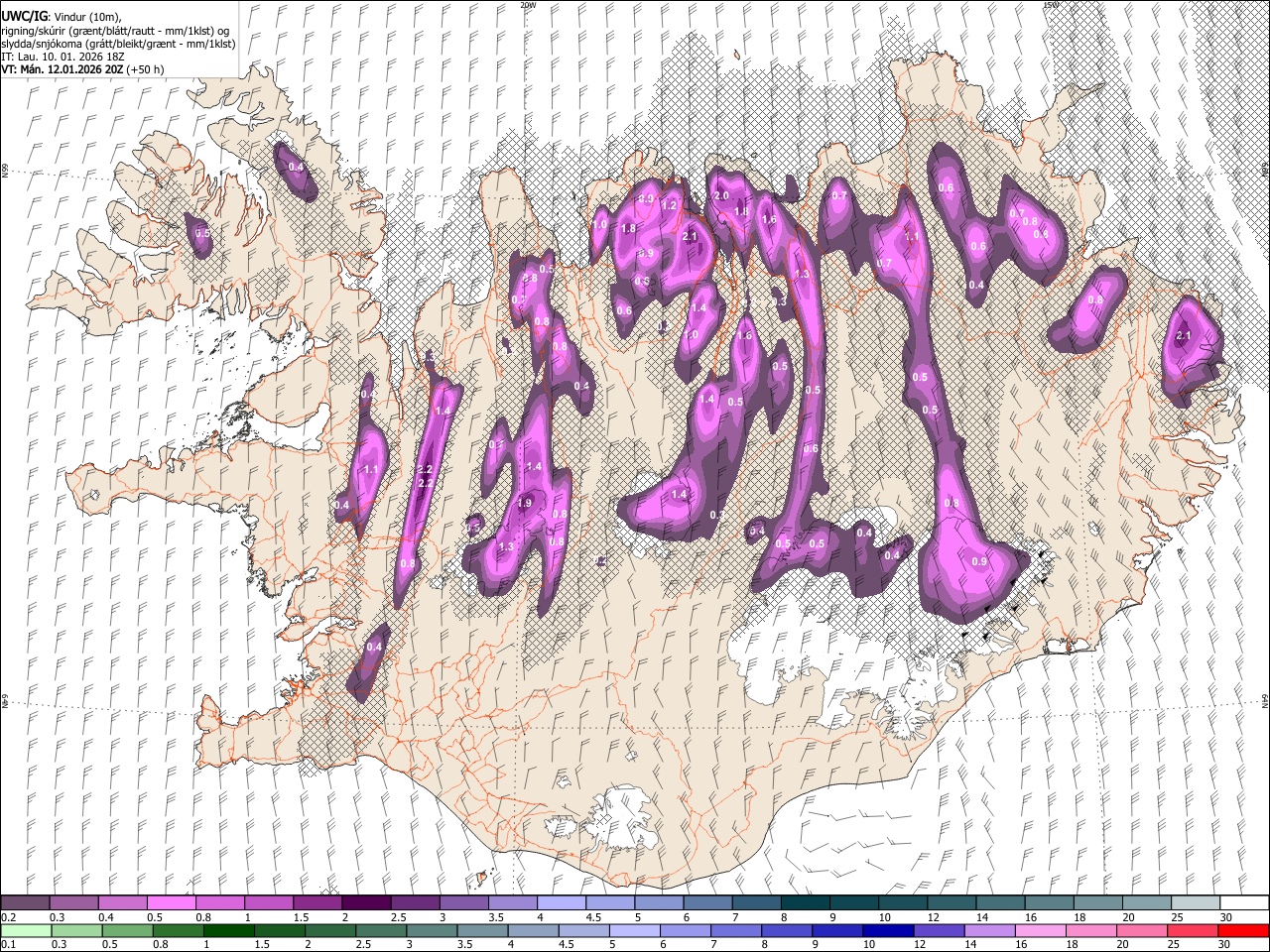Image resolution: width=1270 pixels, height=952 pixels.
Task: Select the rain legend swatch between 0.3 and 0.5
Action: (74, 930)
